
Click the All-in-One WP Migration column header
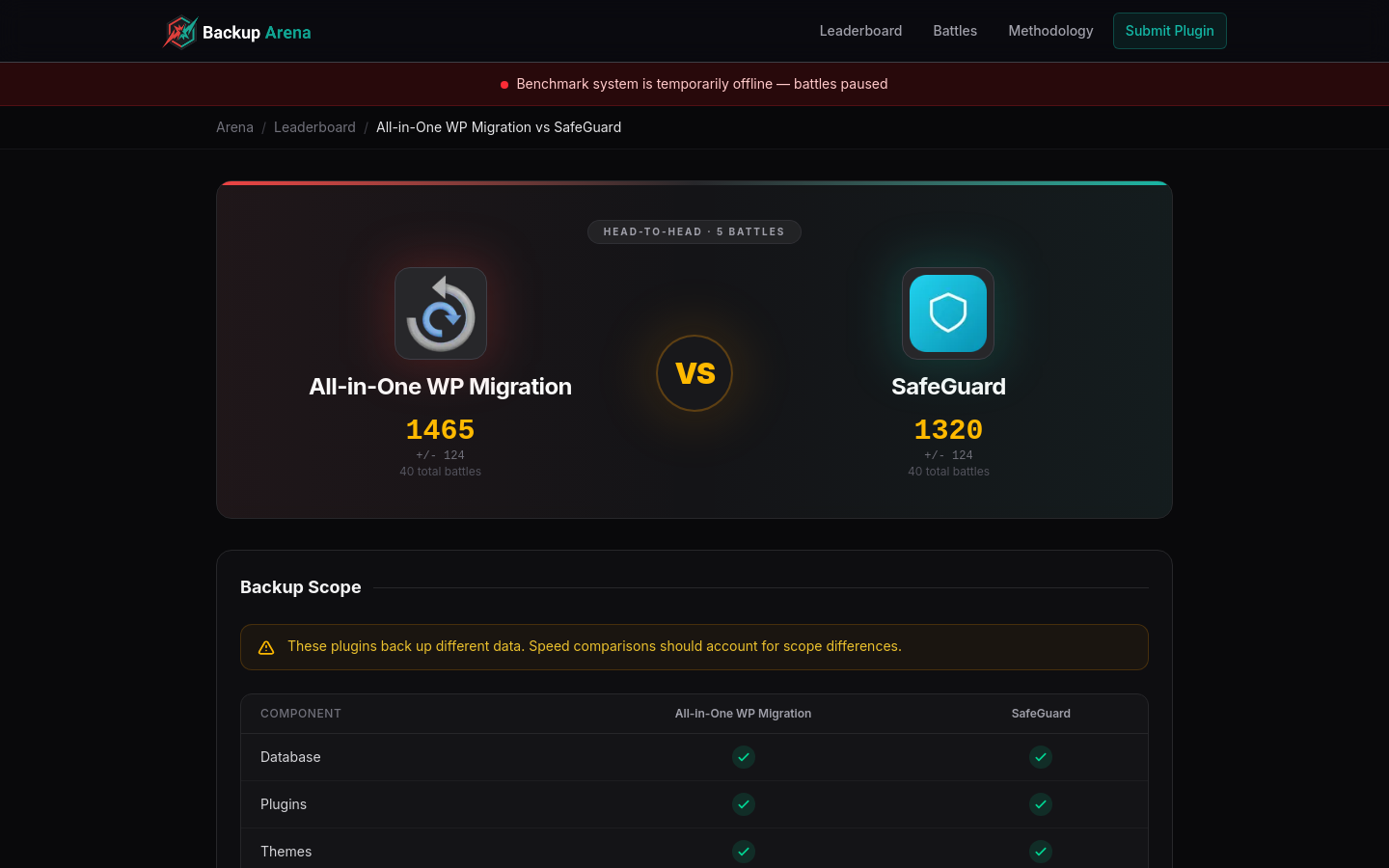tap(743, 714)
